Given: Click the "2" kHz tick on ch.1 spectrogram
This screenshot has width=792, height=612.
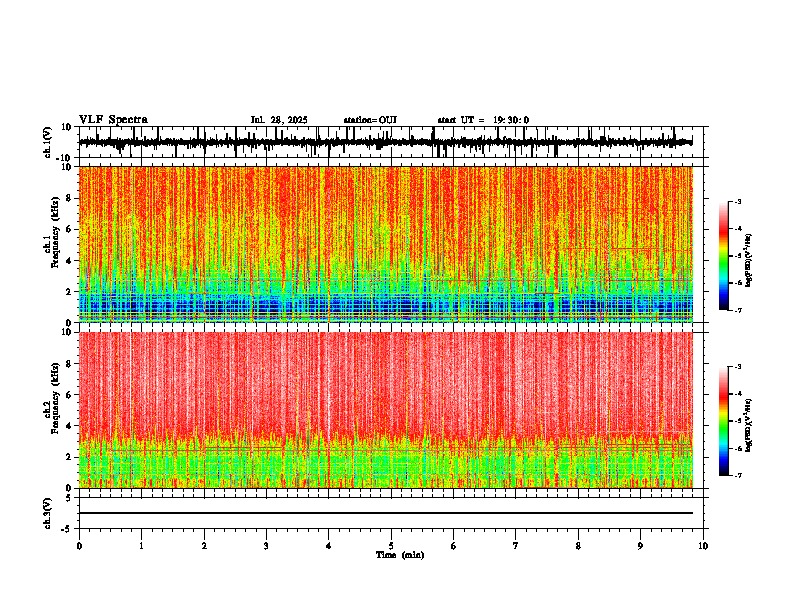Looking at the screenshot, I should [x=69, y=292].
